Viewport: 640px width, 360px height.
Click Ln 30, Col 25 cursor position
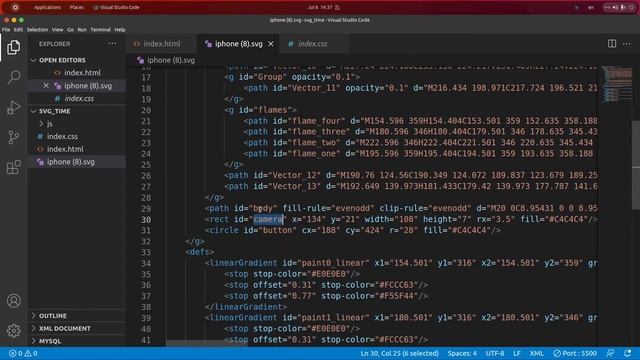[x=400, y=353]
